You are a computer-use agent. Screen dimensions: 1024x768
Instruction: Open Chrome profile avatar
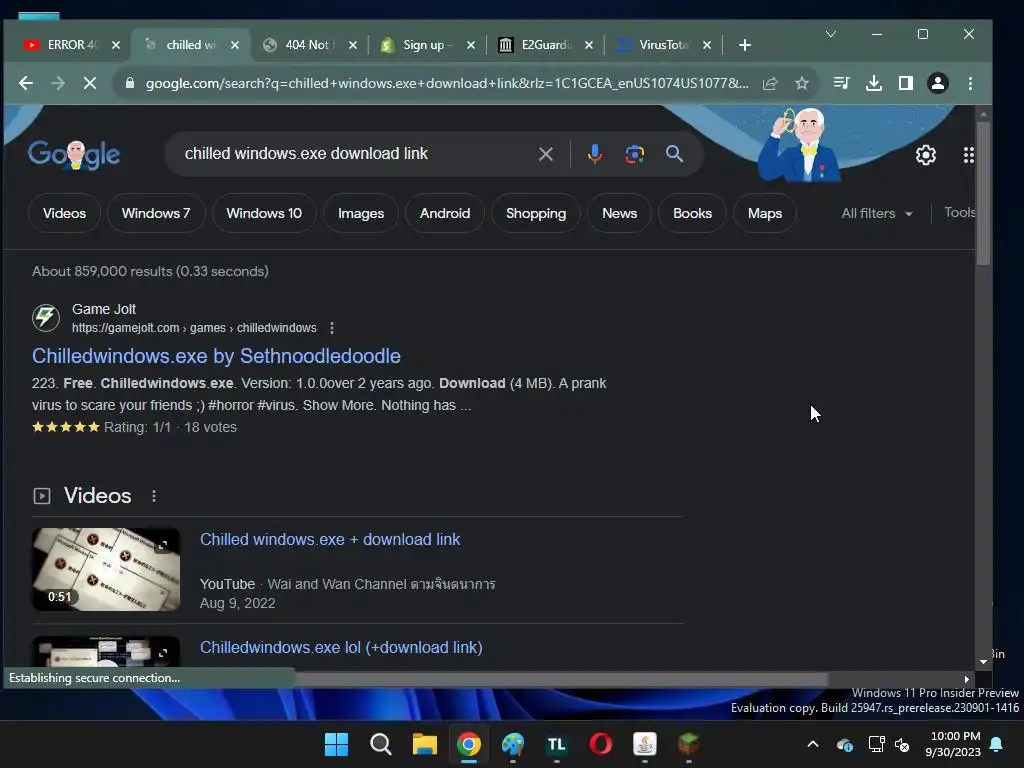tap(938, 83)
